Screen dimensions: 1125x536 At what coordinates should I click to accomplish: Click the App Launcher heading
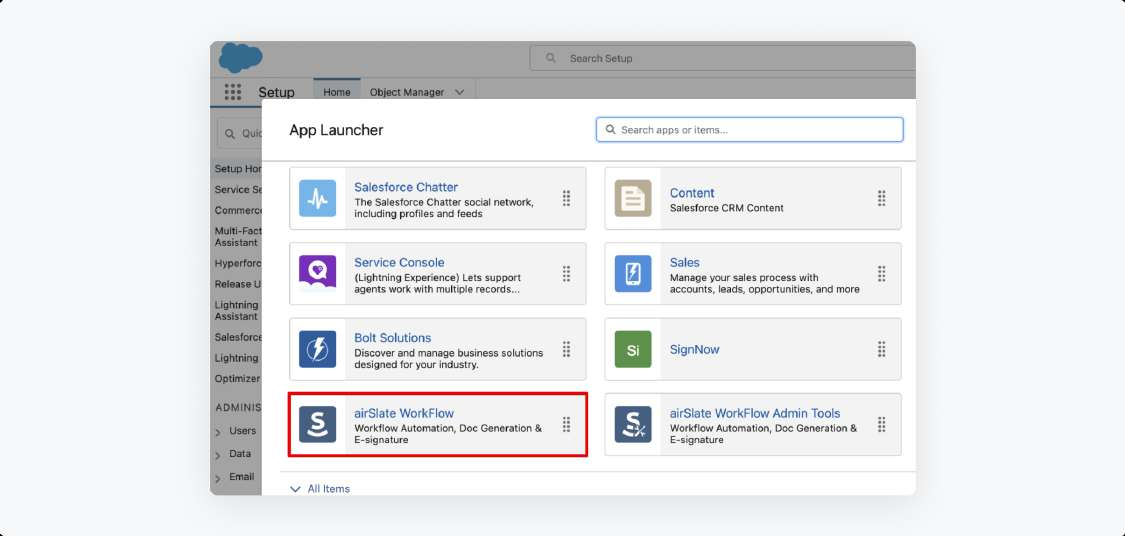point(336,130)
